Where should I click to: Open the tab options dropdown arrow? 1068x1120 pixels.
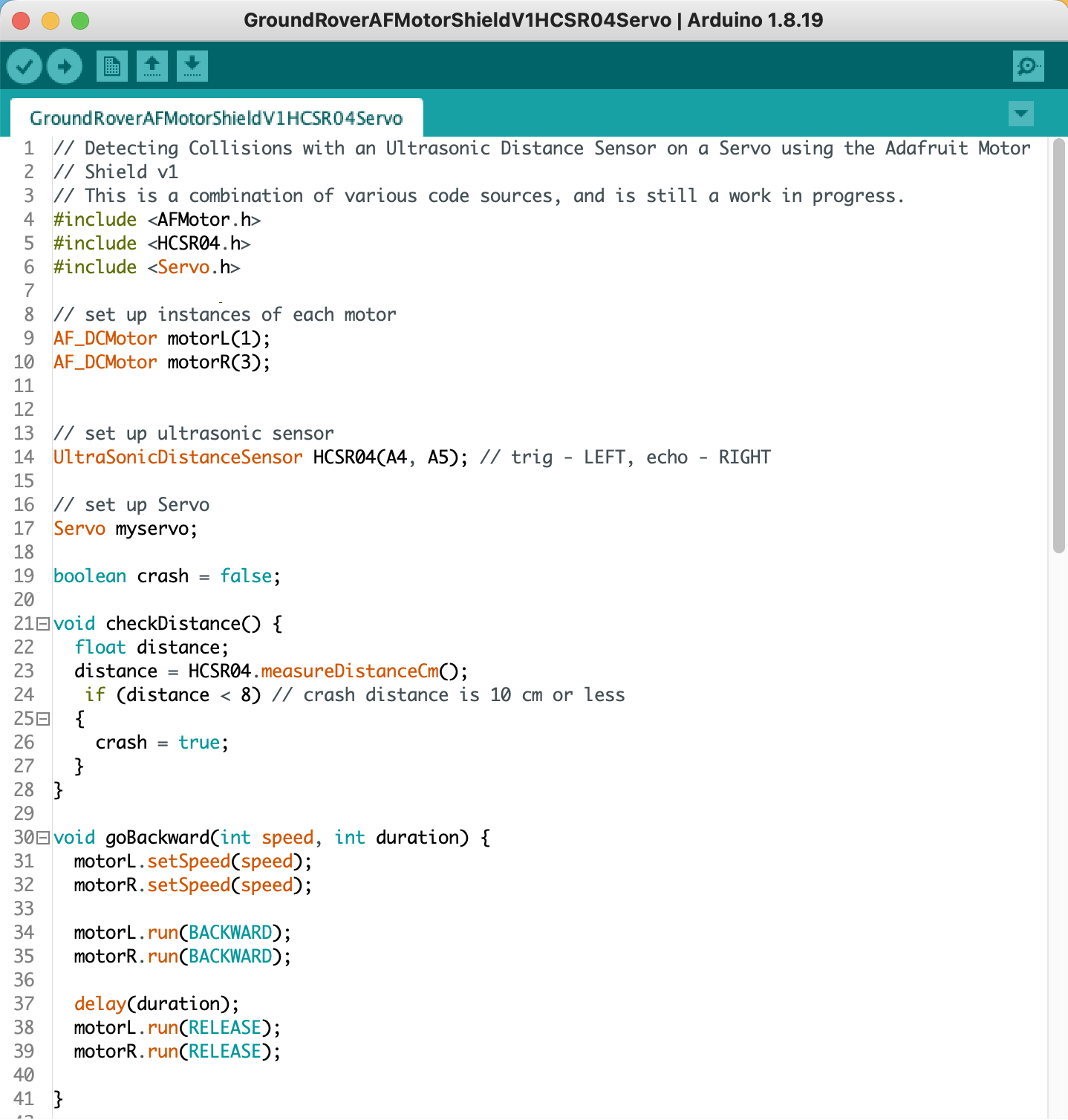(1021, 114)
